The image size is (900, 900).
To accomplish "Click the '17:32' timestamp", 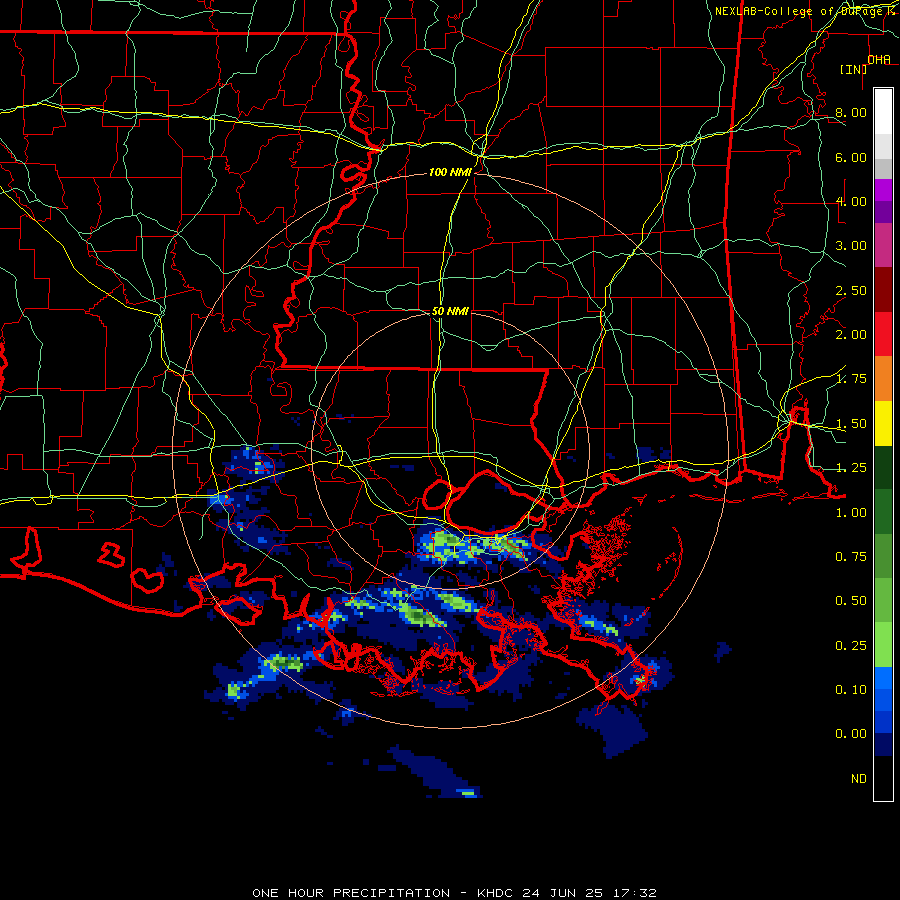I will coord(635,893).
